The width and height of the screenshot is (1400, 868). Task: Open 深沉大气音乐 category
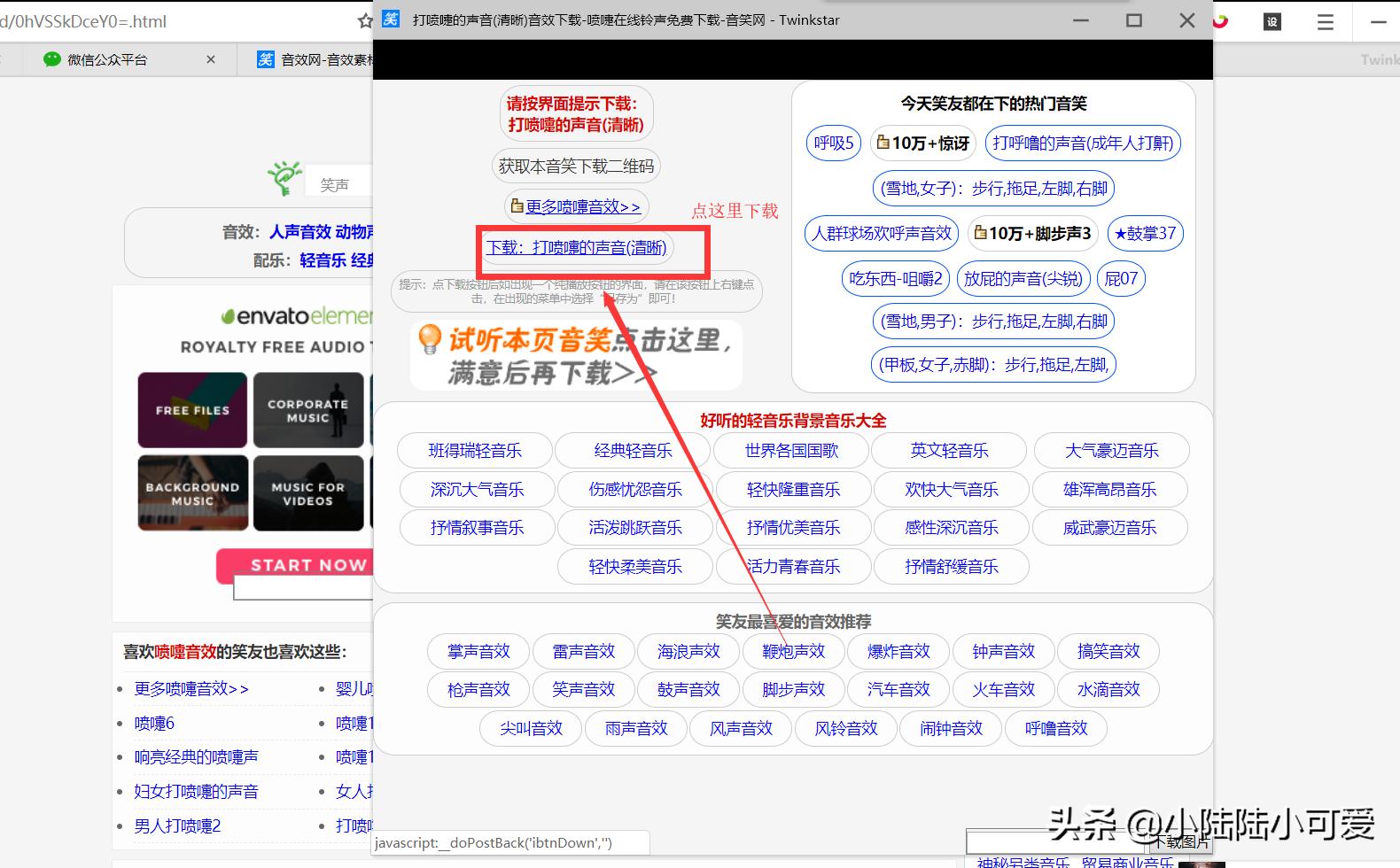point(477,490)
